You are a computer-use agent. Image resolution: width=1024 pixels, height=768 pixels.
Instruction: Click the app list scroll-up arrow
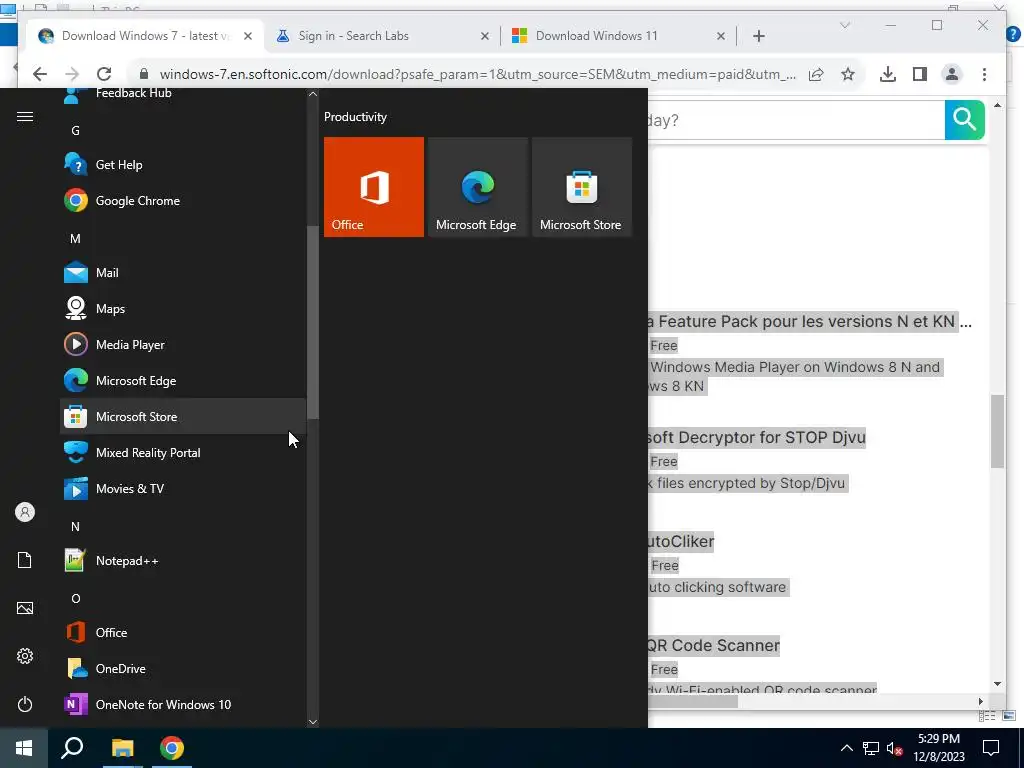tap(313, 94)
